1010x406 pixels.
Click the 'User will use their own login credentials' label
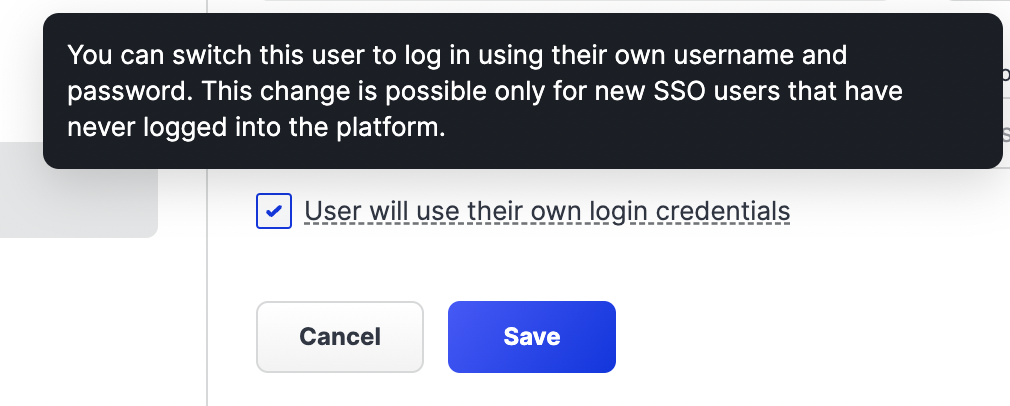pos(547,212)
